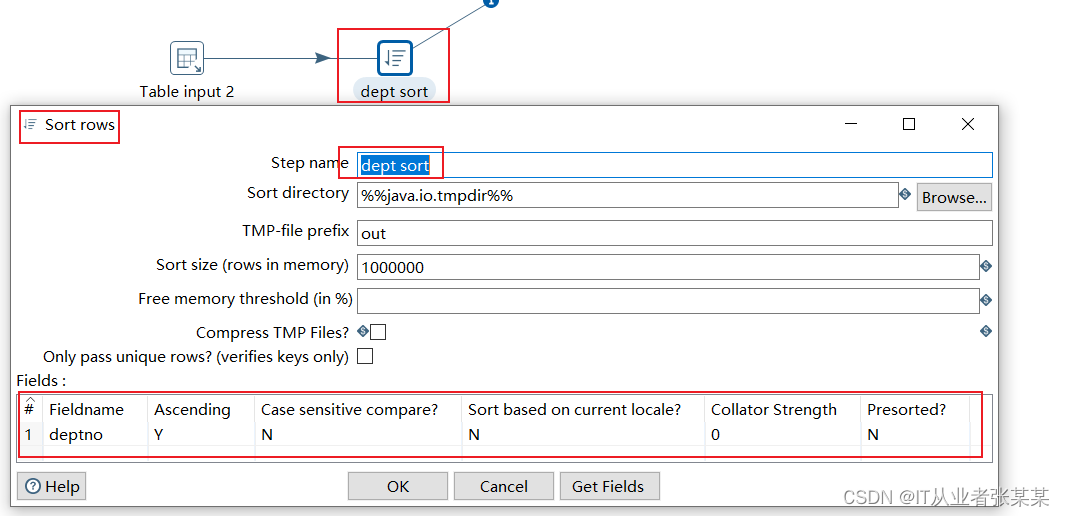This screenshot has width=1065, height=516.
Task: Click variable icon beside Free memory threshold
Action: point(985,300)
